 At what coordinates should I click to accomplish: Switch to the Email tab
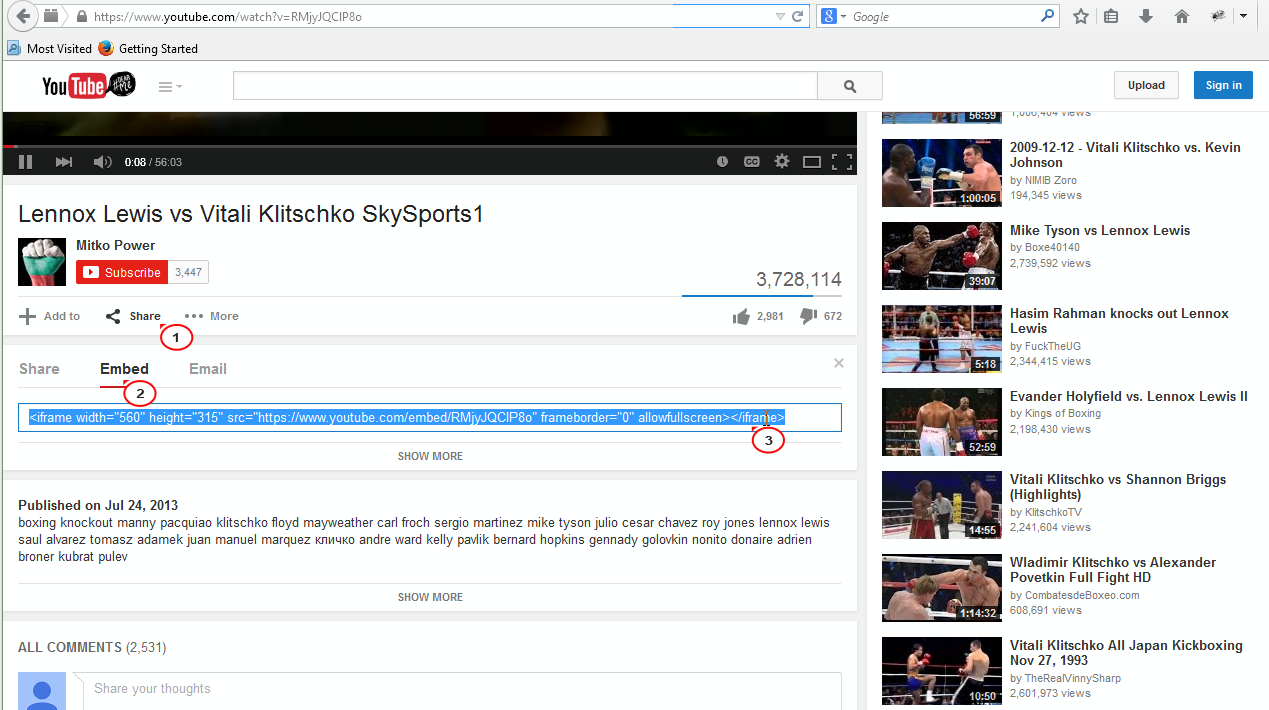(208, 369)
